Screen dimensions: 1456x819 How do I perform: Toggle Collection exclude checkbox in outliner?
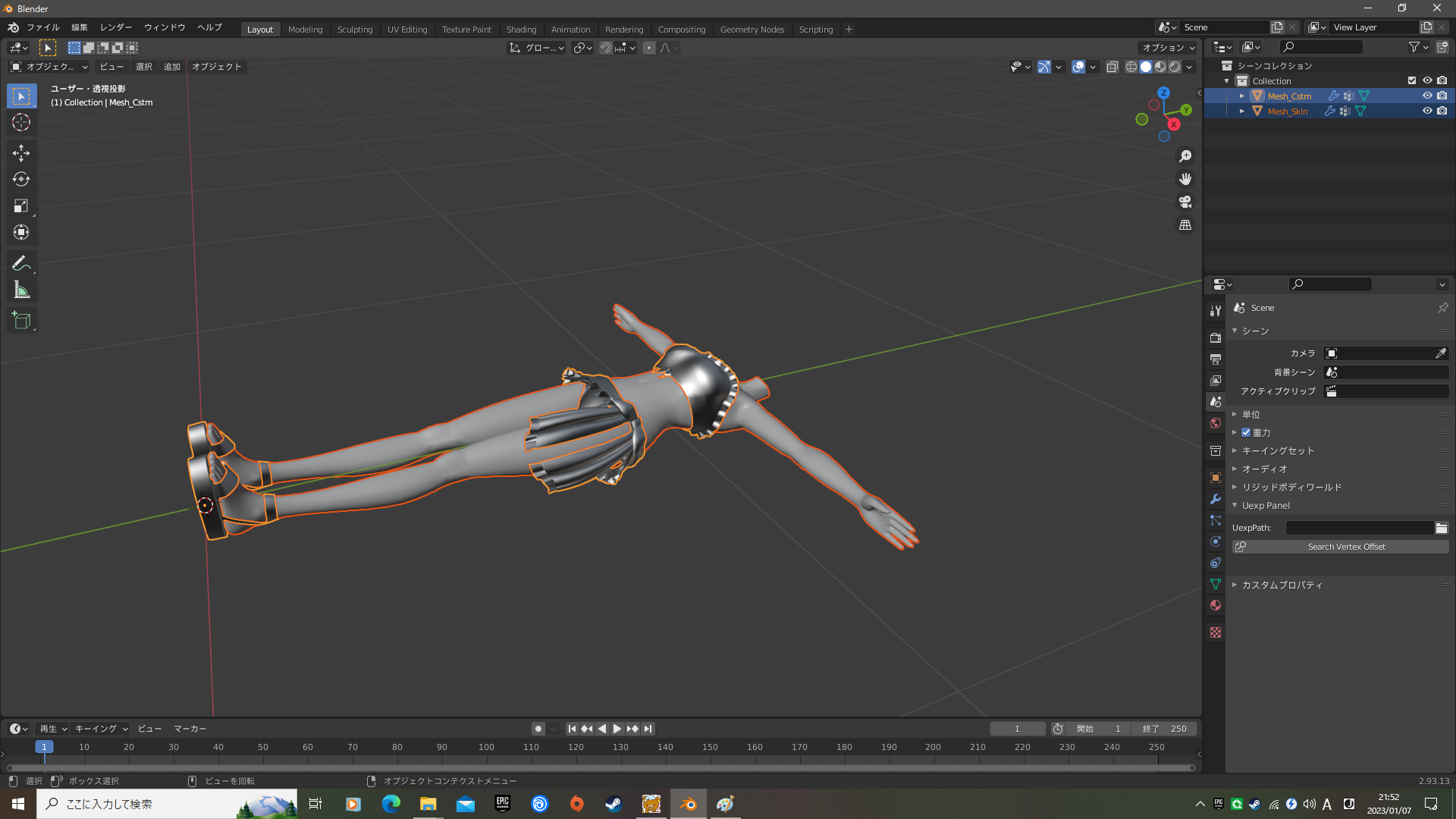[1412, 80]
